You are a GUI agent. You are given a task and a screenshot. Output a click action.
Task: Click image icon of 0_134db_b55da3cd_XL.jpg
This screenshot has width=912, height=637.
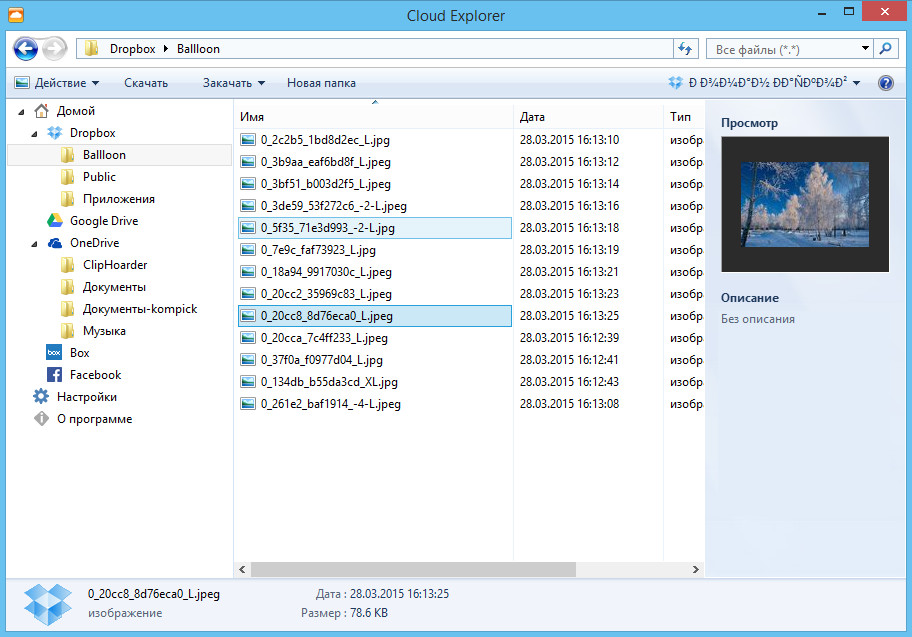tap(248, 382)
